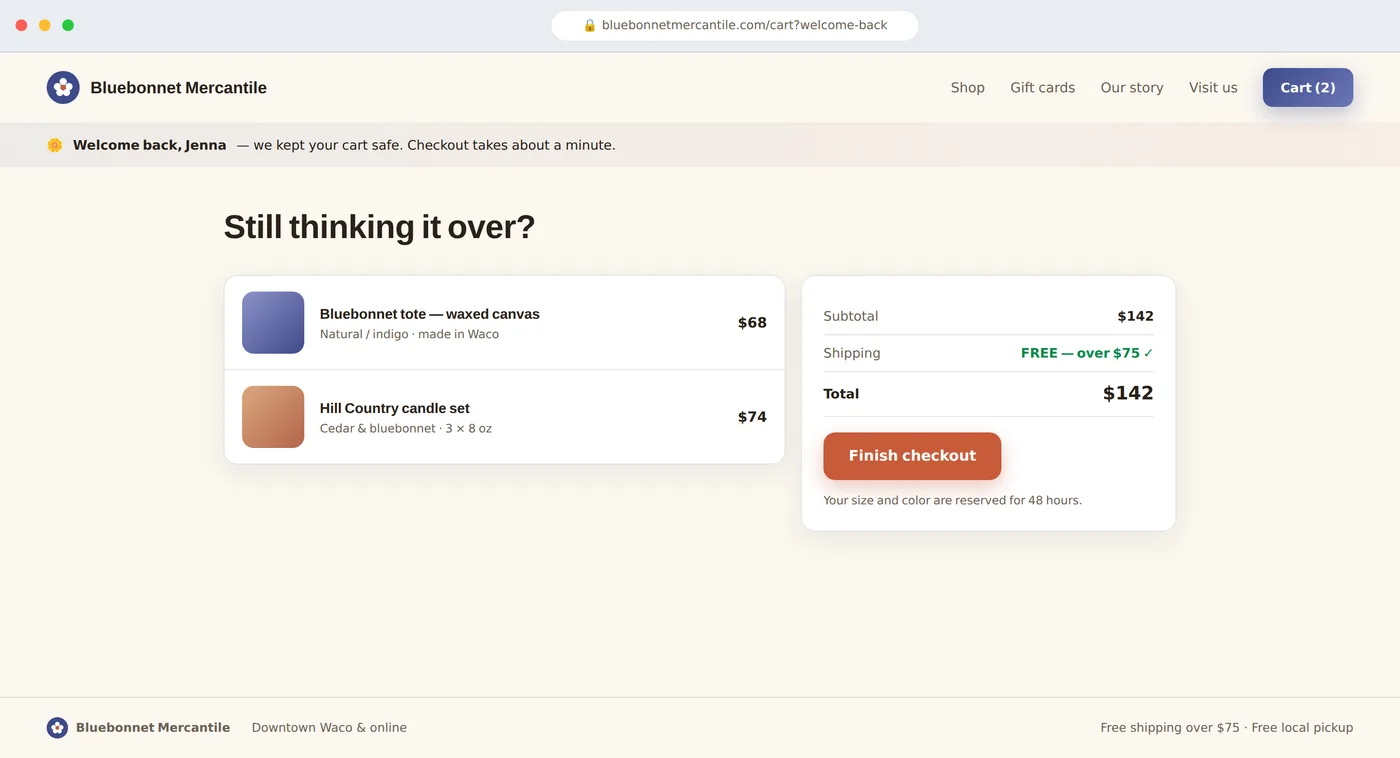Click the "Bluebonnet tote — waxed canvas" title
Image resolution: width=1400 pixels, height=758 pixels.
click(x=430, y=314)
